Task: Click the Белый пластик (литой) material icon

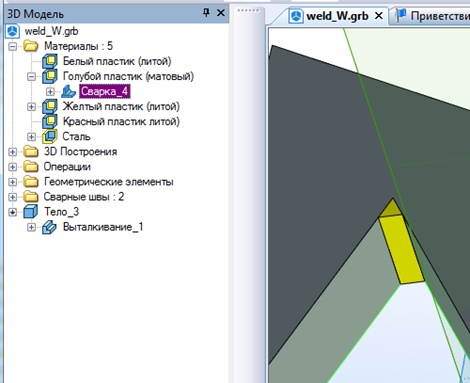Action: 49,61
